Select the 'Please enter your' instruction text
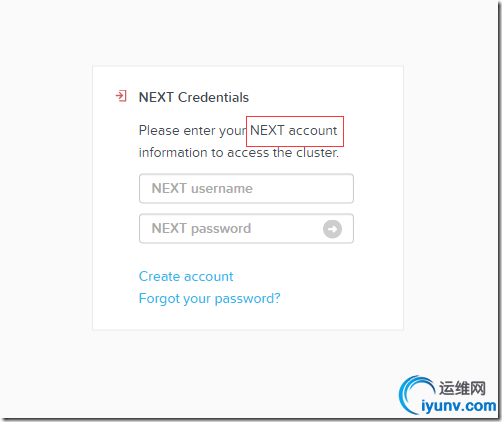This screenshot has width=502, height=422. [x=193, y=131]
